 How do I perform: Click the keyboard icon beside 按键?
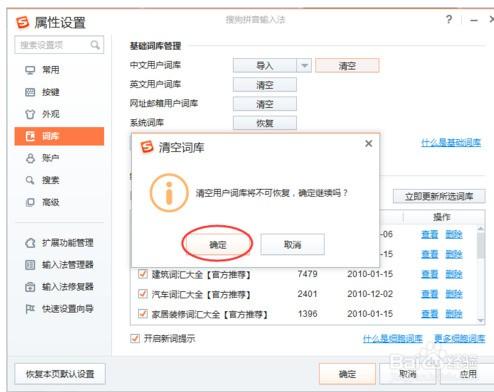click(30, 92)
